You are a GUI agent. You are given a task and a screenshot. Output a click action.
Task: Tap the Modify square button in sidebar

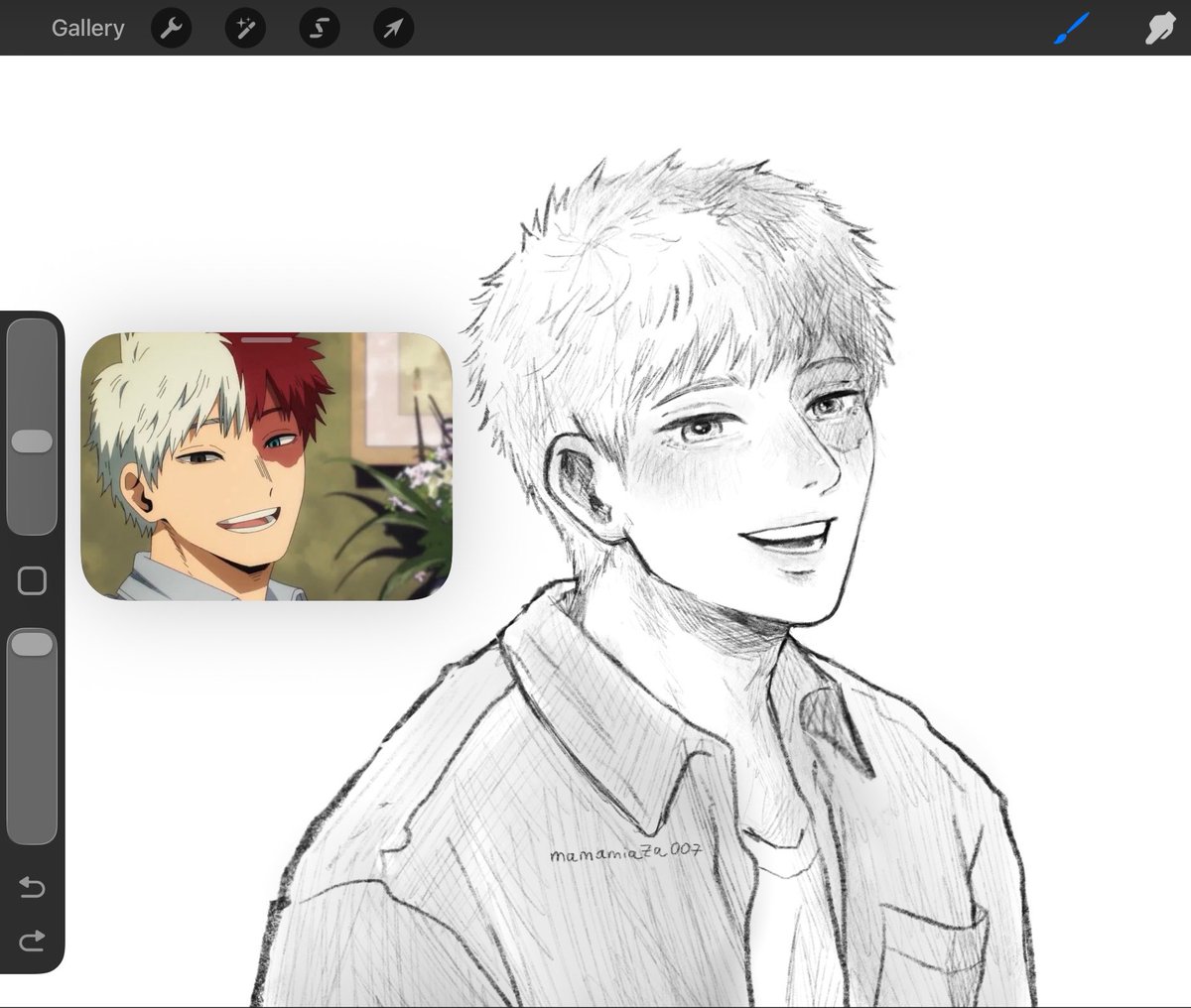[x=32, y=580]
